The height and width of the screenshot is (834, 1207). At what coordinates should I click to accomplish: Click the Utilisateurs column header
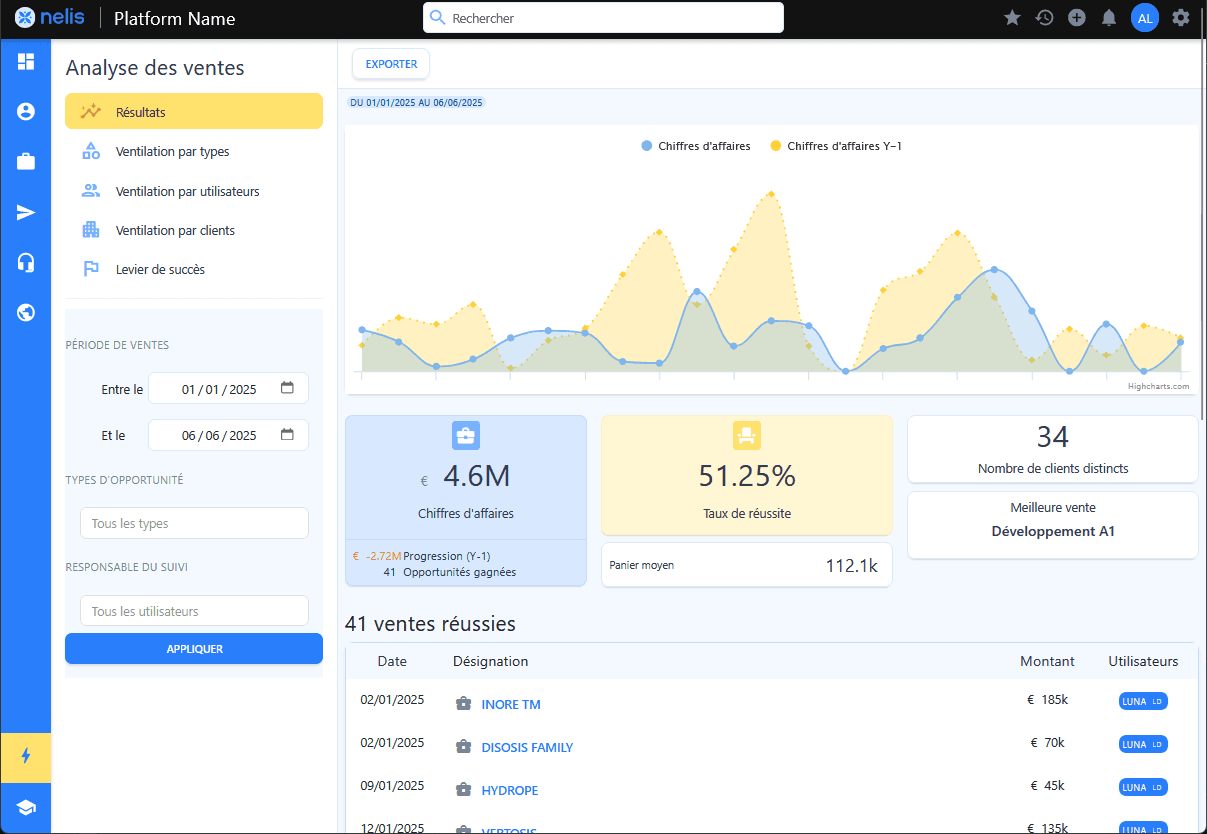click(x=1143, y=661)
